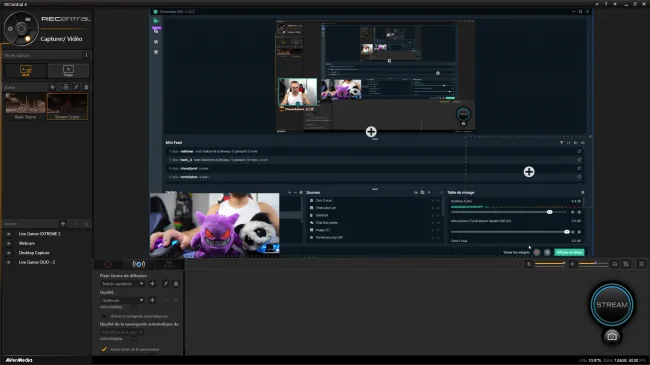Toggle fullscreen preview icon
Image resolution: width=650 pixels, height=365 pixels.
coord(641,264)
